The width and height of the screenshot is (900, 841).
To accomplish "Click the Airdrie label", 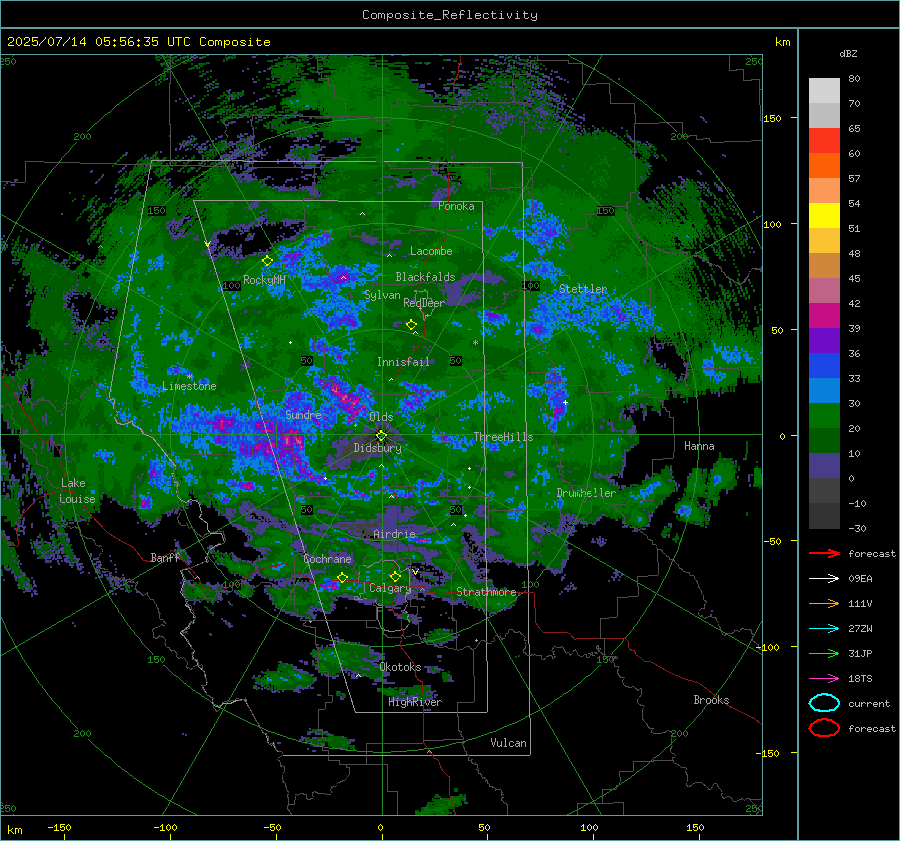I will tap(394, 534).
